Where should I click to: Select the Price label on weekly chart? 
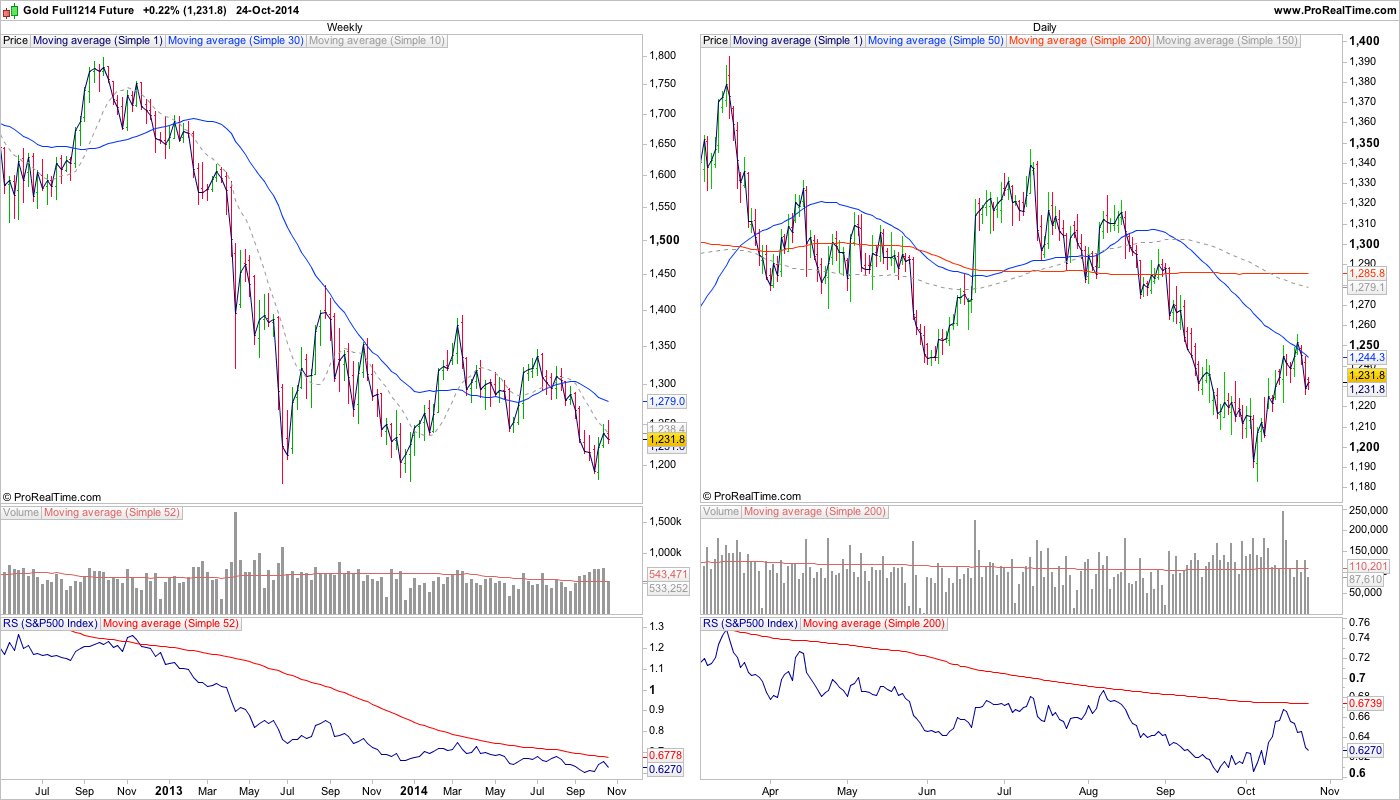click(x=15, y=41)
